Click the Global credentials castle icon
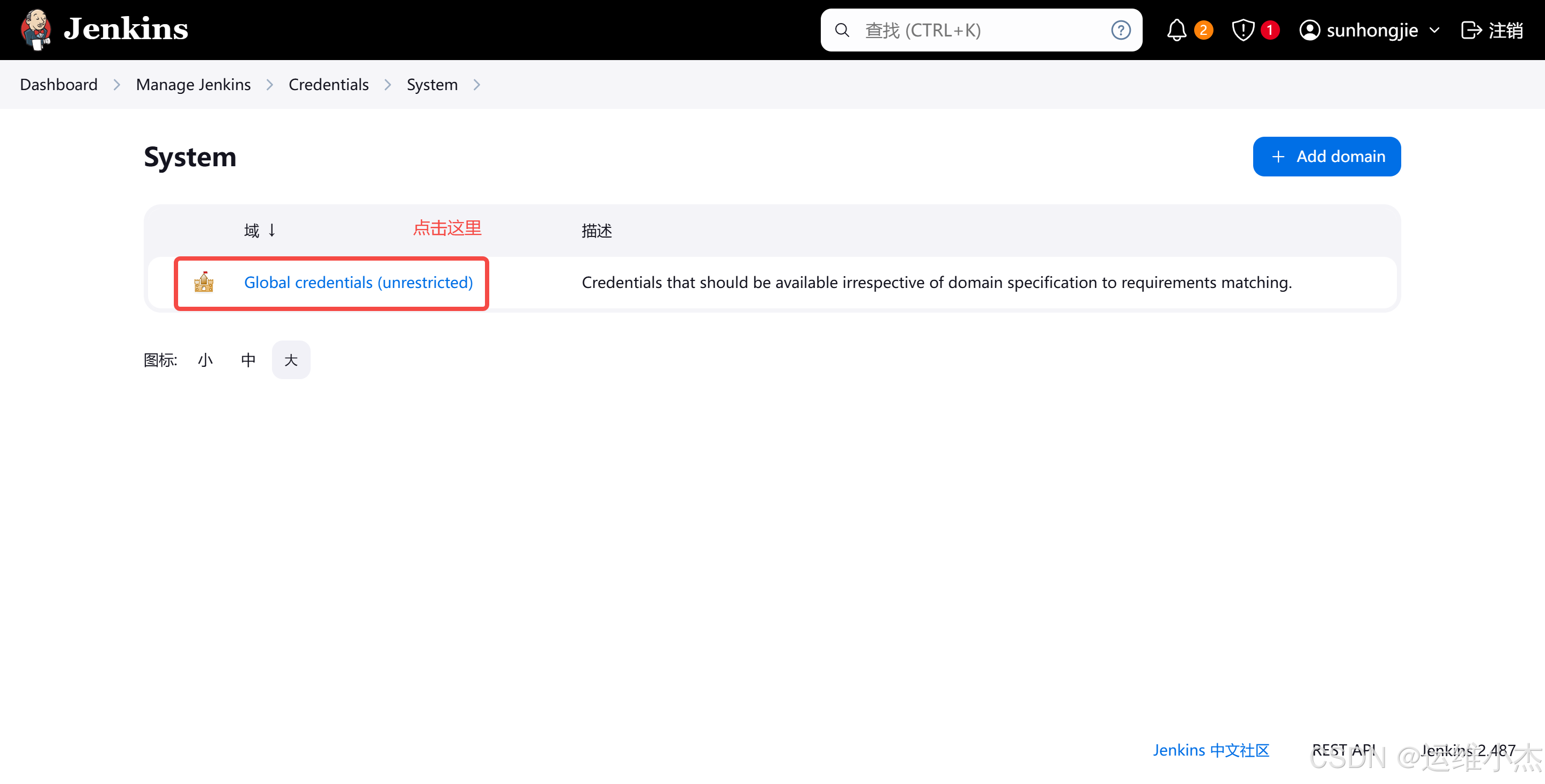The height and width of the screenshot is (784, 1545). tap(204, 282)
